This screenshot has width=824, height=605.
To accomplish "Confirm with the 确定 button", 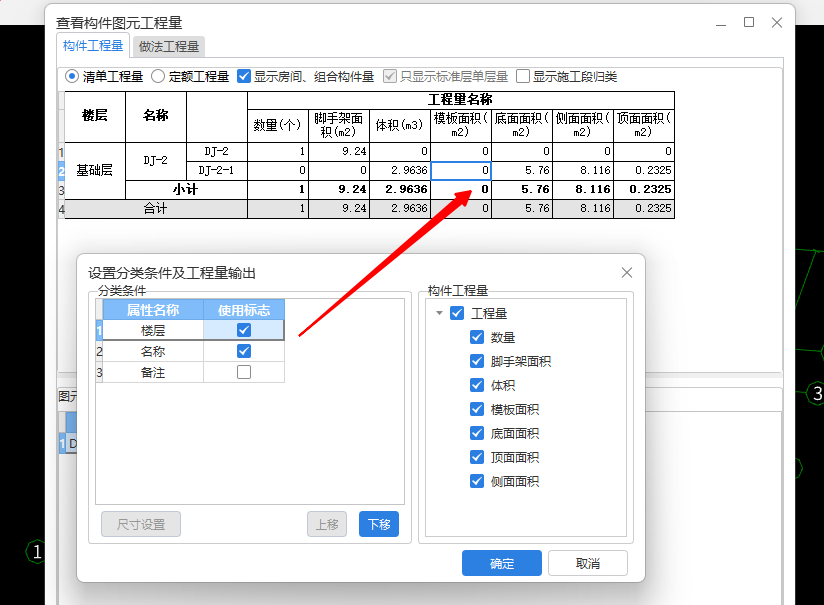I will tap(502, 563).
